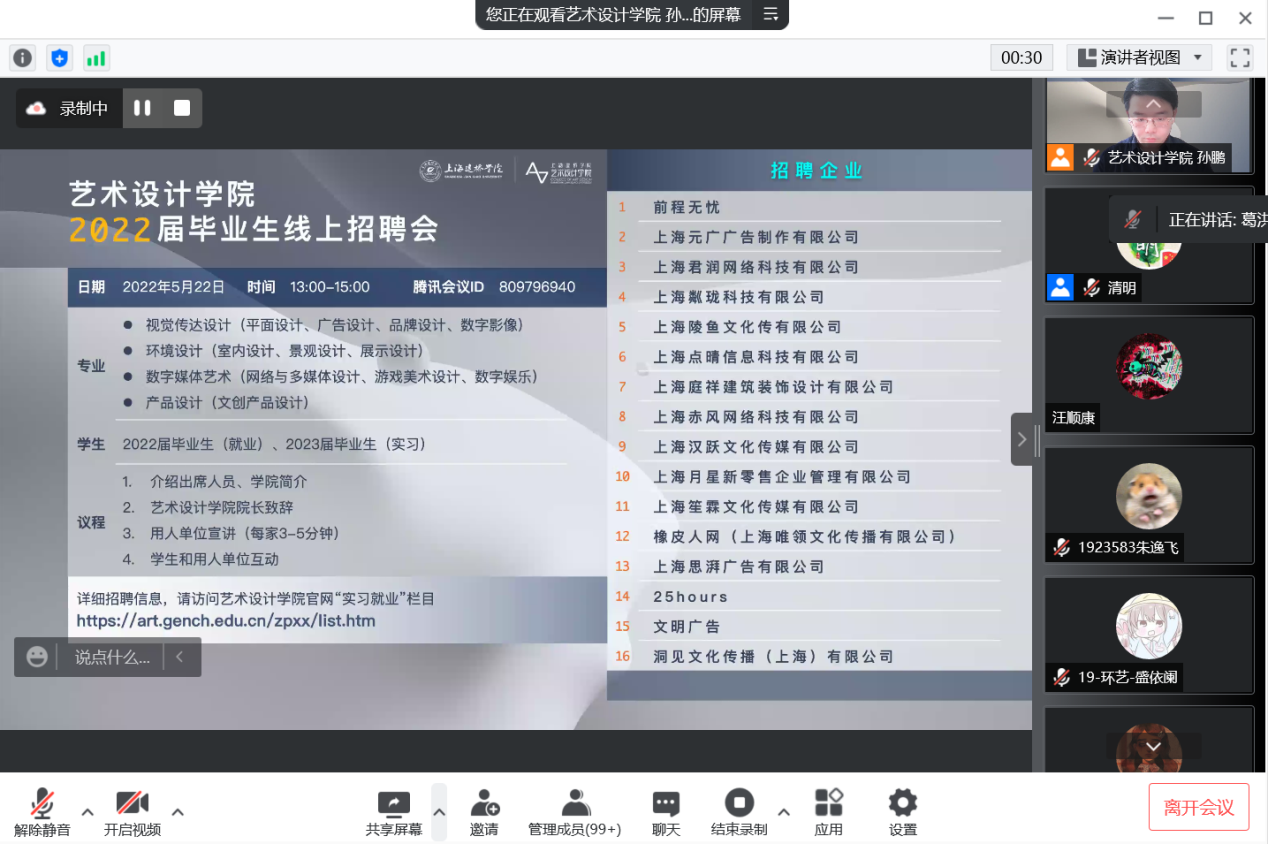The image size is (1268, 844).
Task: Click the 正在讲话 speaking indicator
Action: pyautogui.click(x=1189, y=219)
